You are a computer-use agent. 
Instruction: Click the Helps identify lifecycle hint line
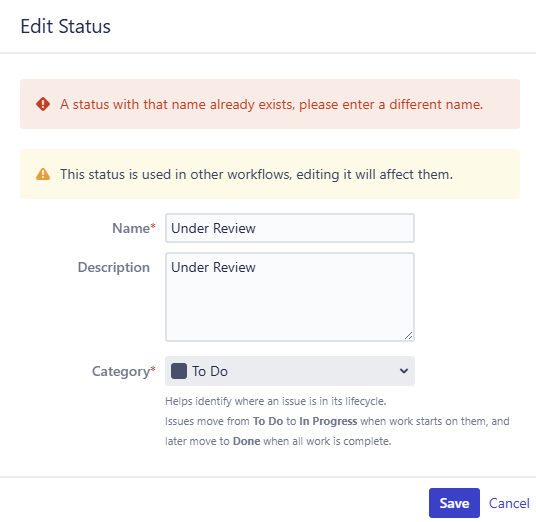point(276,401)
